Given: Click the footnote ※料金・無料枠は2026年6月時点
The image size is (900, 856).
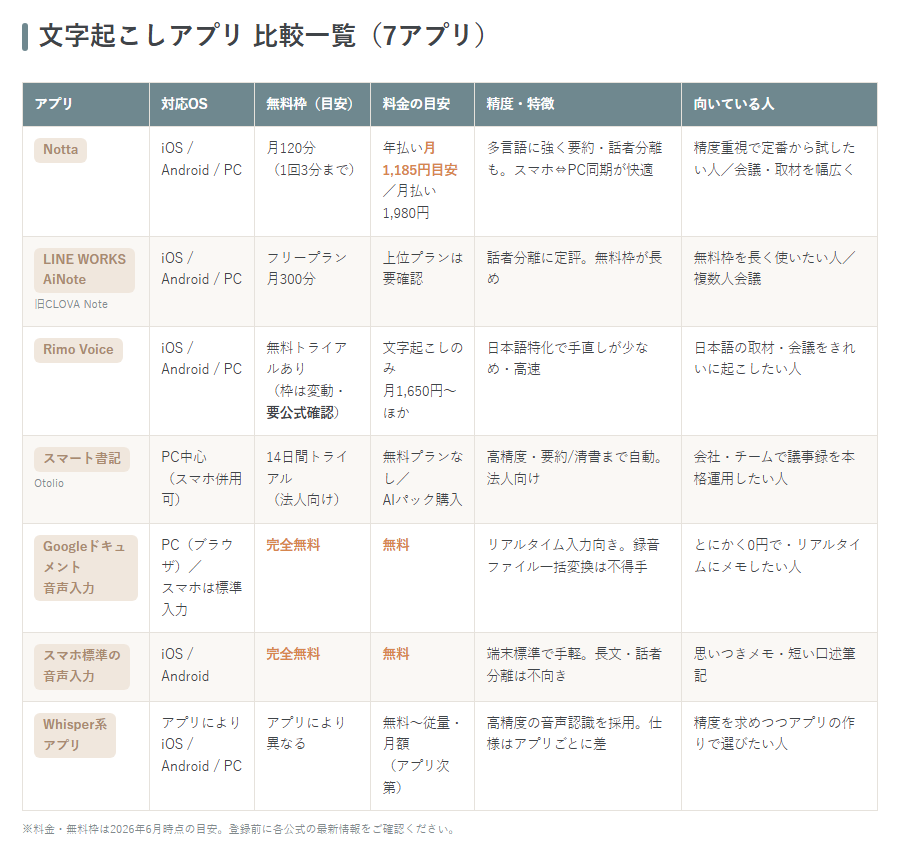Looking at the screenshot, I should tap(240, 830).
